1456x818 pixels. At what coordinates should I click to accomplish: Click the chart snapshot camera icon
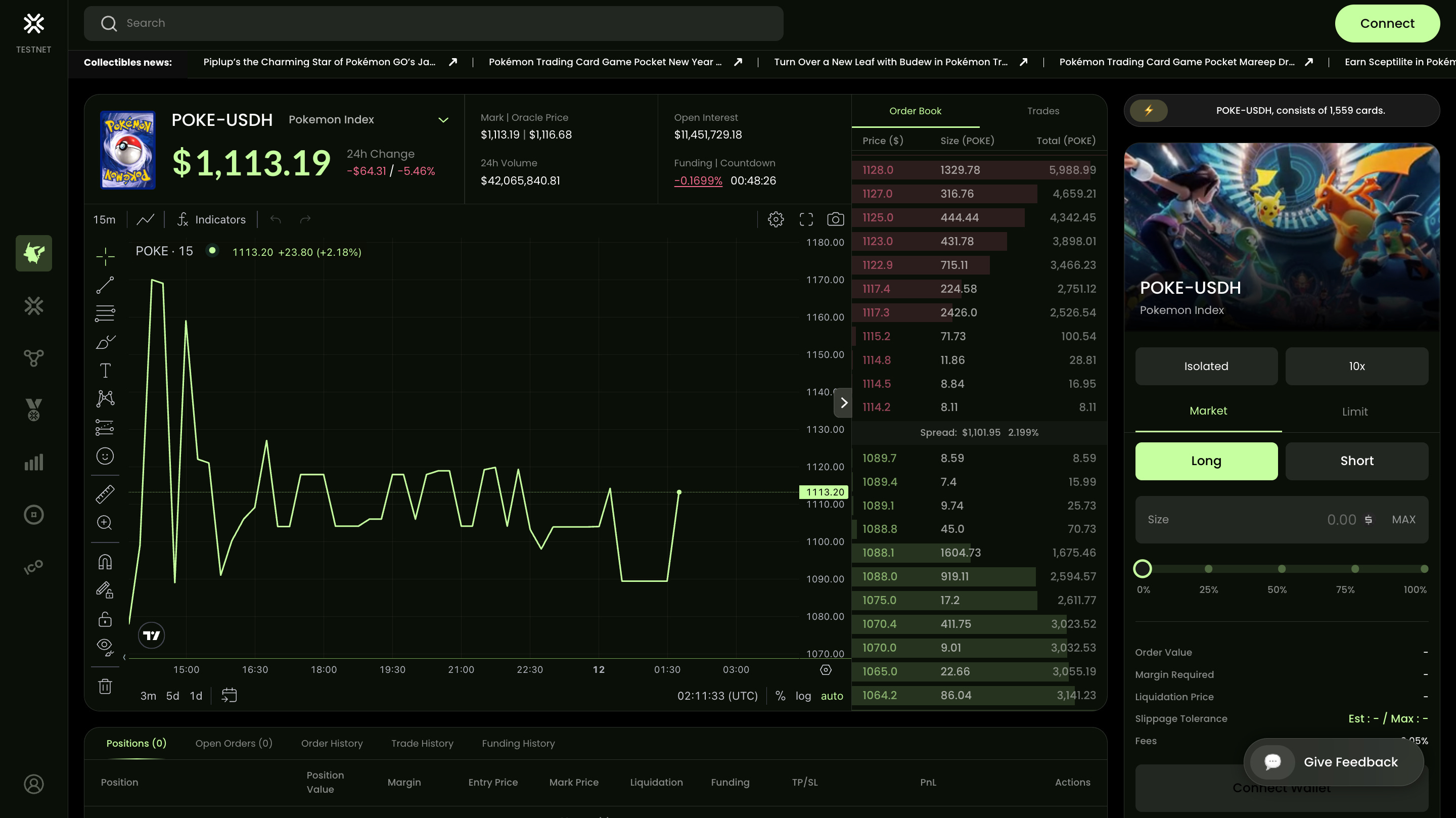coord(835,219)
